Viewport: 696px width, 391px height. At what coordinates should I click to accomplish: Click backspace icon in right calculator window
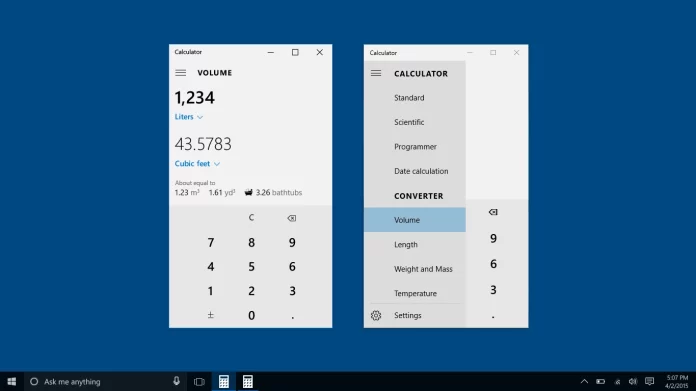(493, 212)
